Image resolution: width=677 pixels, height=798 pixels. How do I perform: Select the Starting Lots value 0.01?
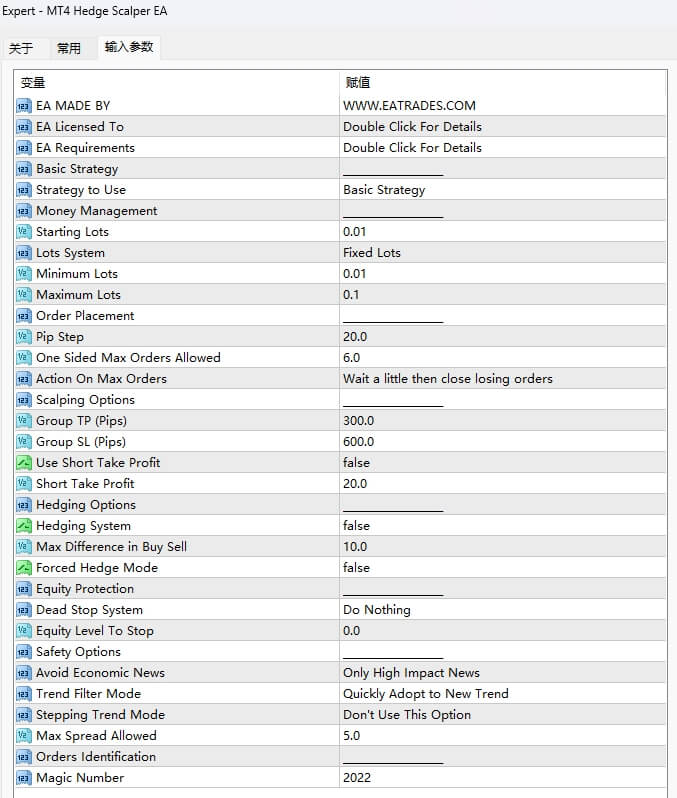(x=354, y=232)
